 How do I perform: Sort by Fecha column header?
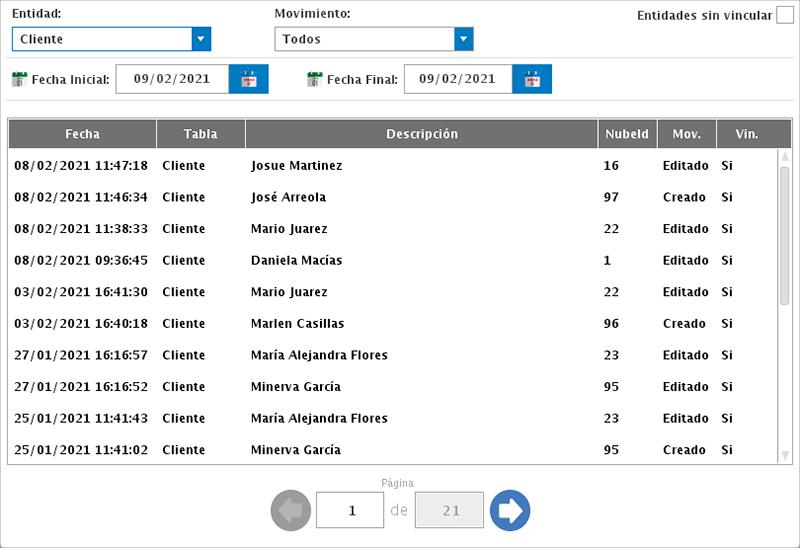82,134
